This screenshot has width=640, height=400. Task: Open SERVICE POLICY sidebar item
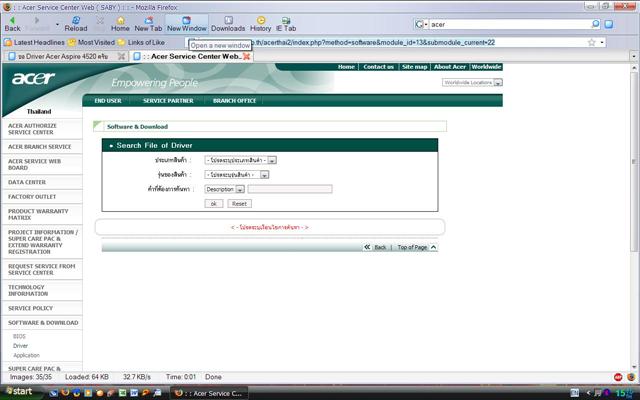42,308
